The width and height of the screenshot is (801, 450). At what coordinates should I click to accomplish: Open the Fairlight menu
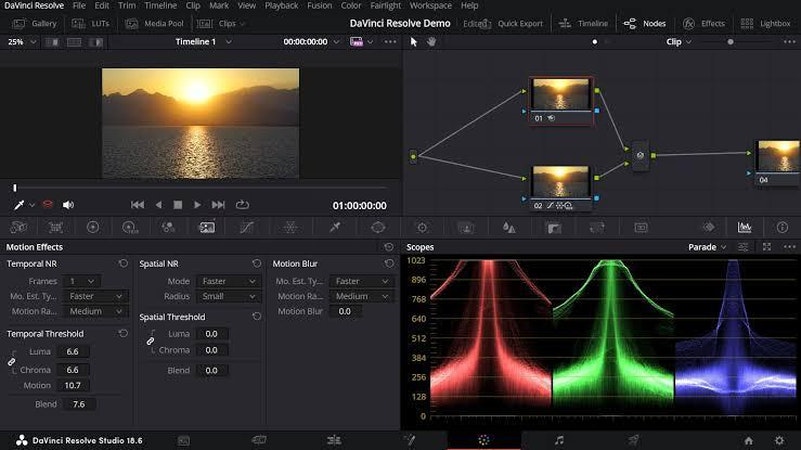pyautogui.click(x=385, y=6)
